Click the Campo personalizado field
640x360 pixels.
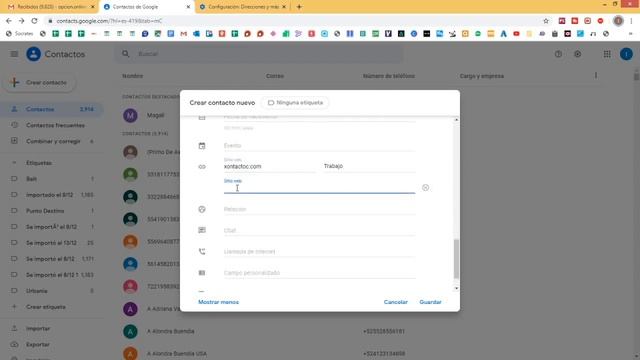[319, 273]
